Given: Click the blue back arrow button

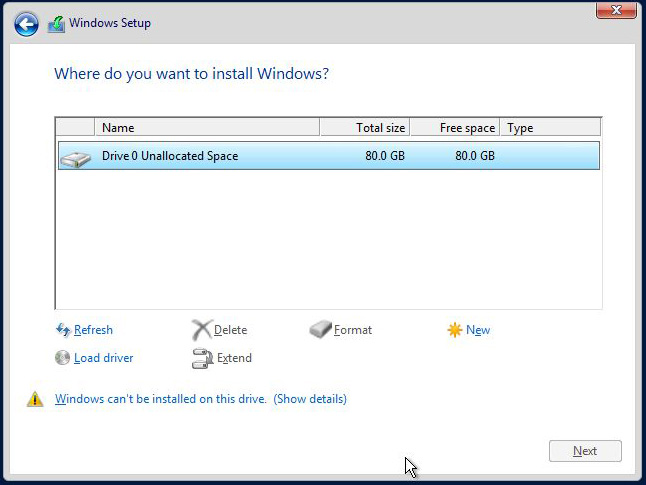Looking at the screenshot, I should [x=27, y=24].
